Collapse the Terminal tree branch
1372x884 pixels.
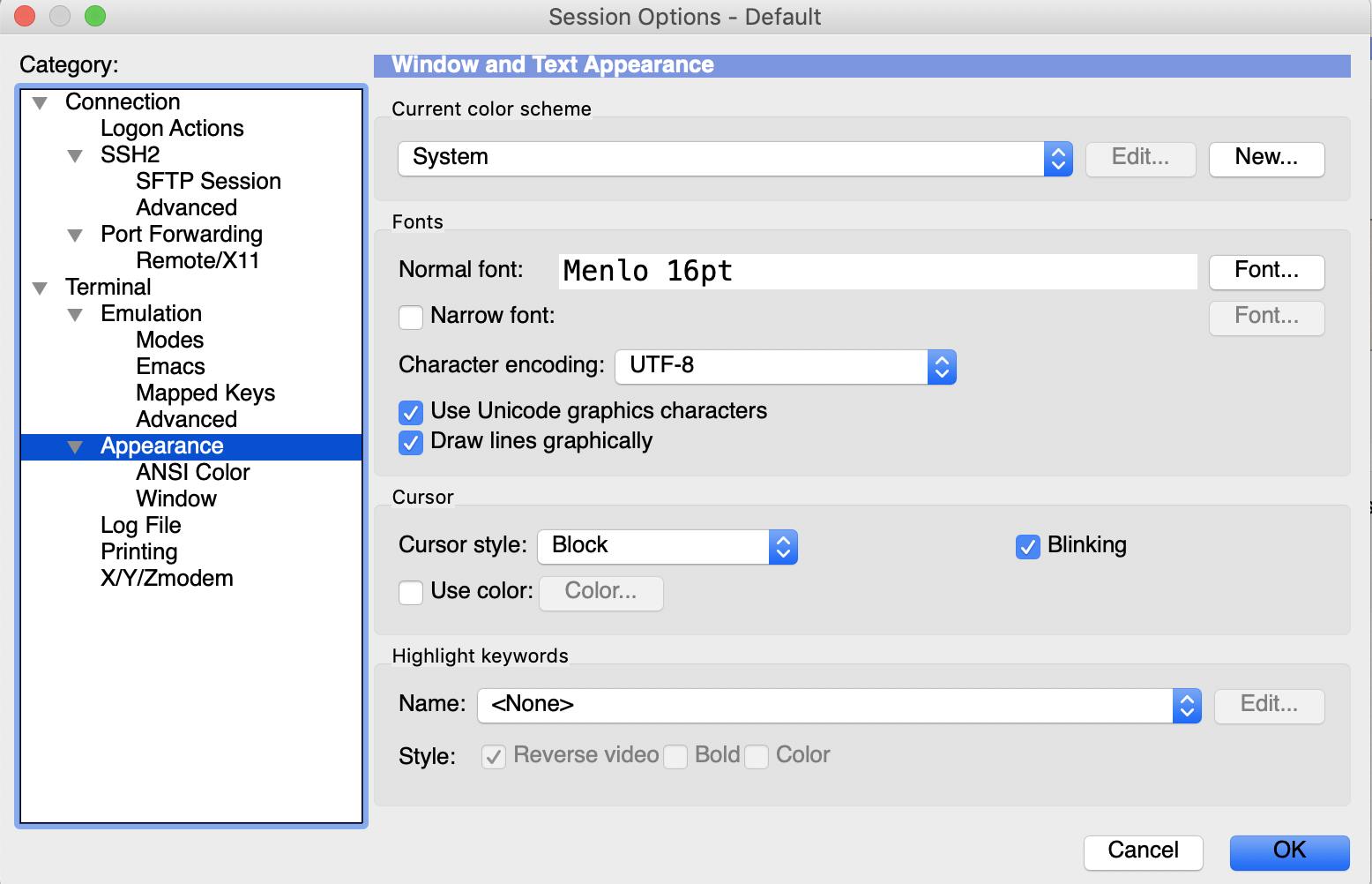[x=39, y=288]
